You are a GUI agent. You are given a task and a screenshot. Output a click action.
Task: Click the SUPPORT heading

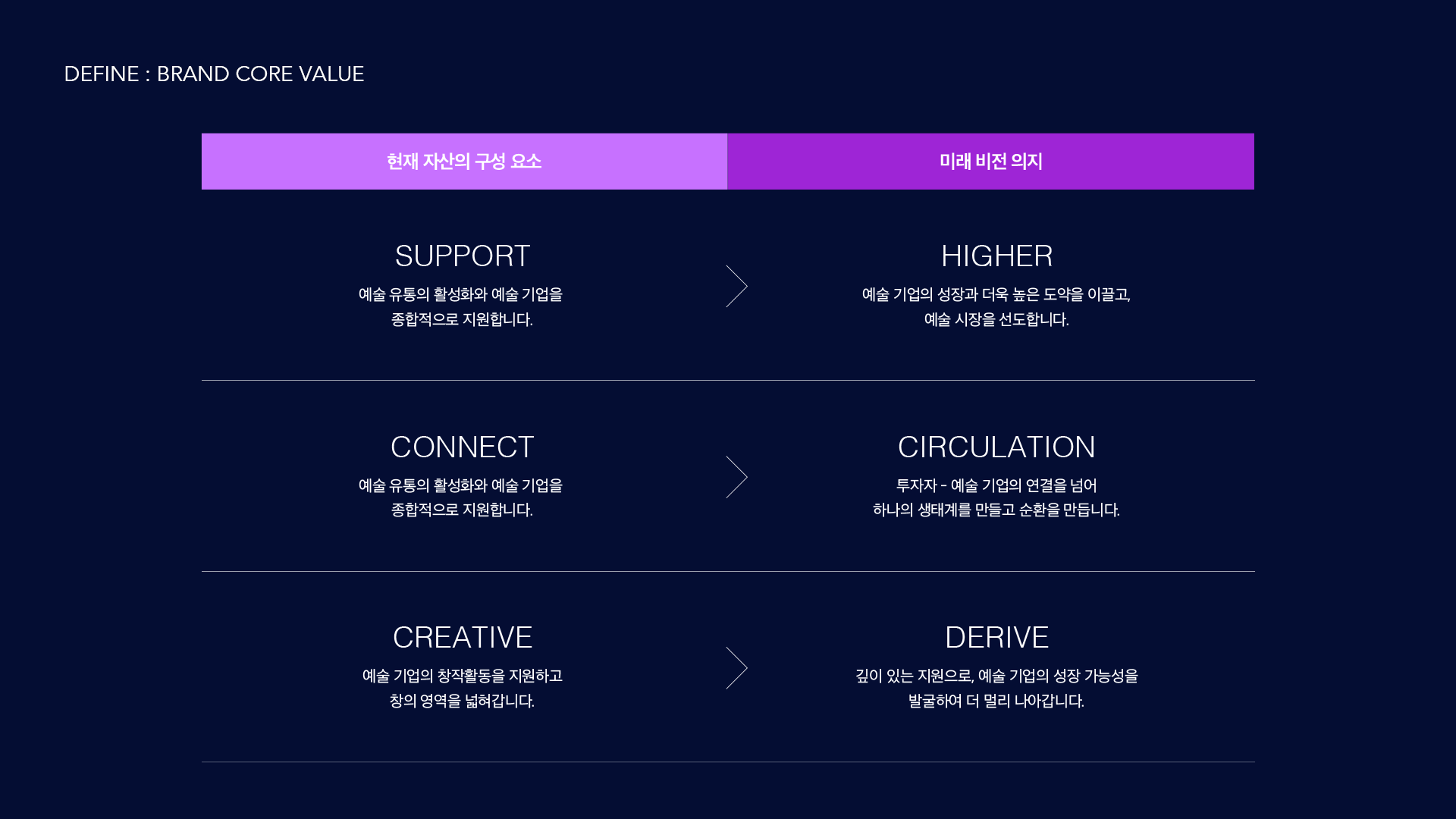(463, 256)
